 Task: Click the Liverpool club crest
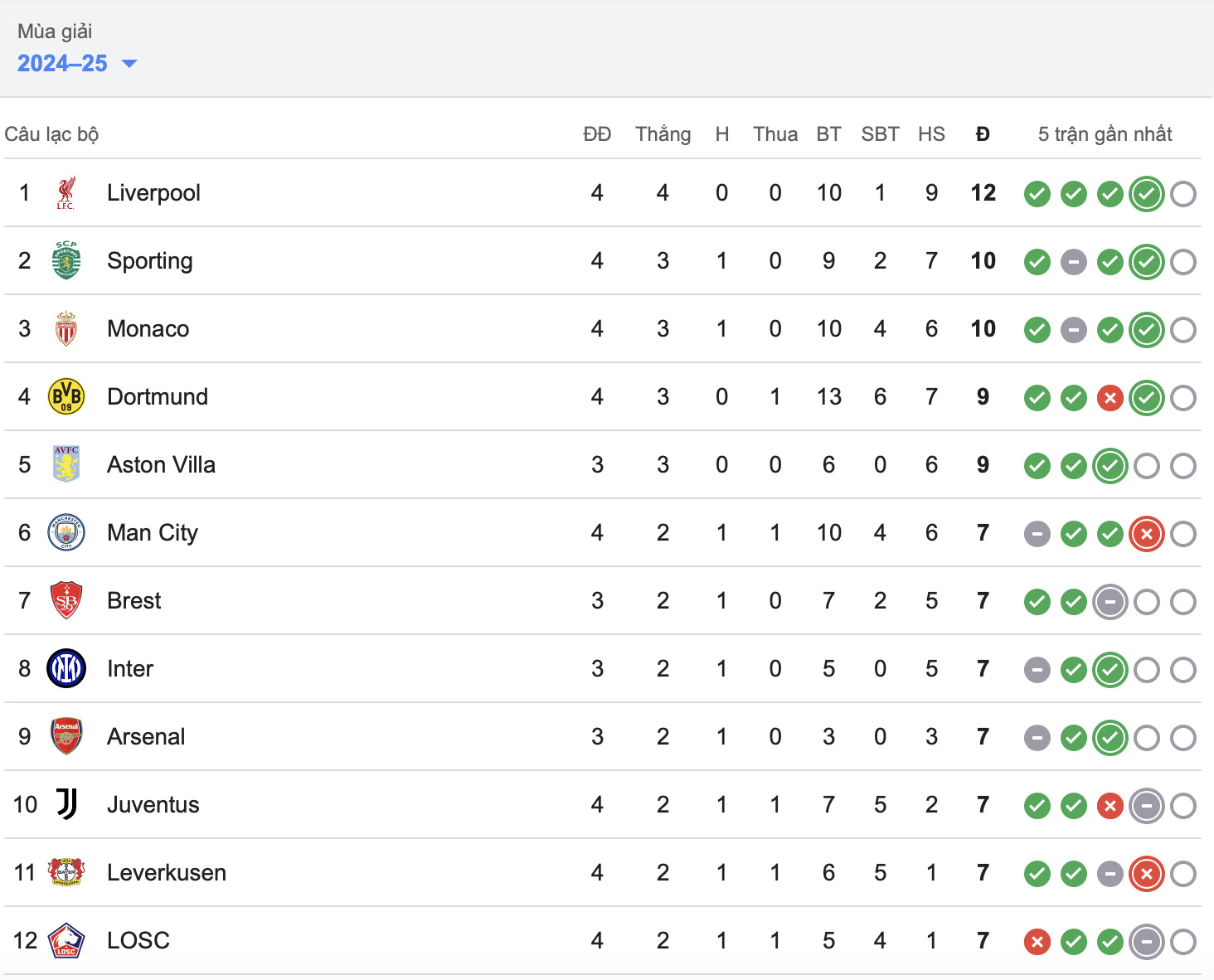pyautogui.click(x=66, y=193)
